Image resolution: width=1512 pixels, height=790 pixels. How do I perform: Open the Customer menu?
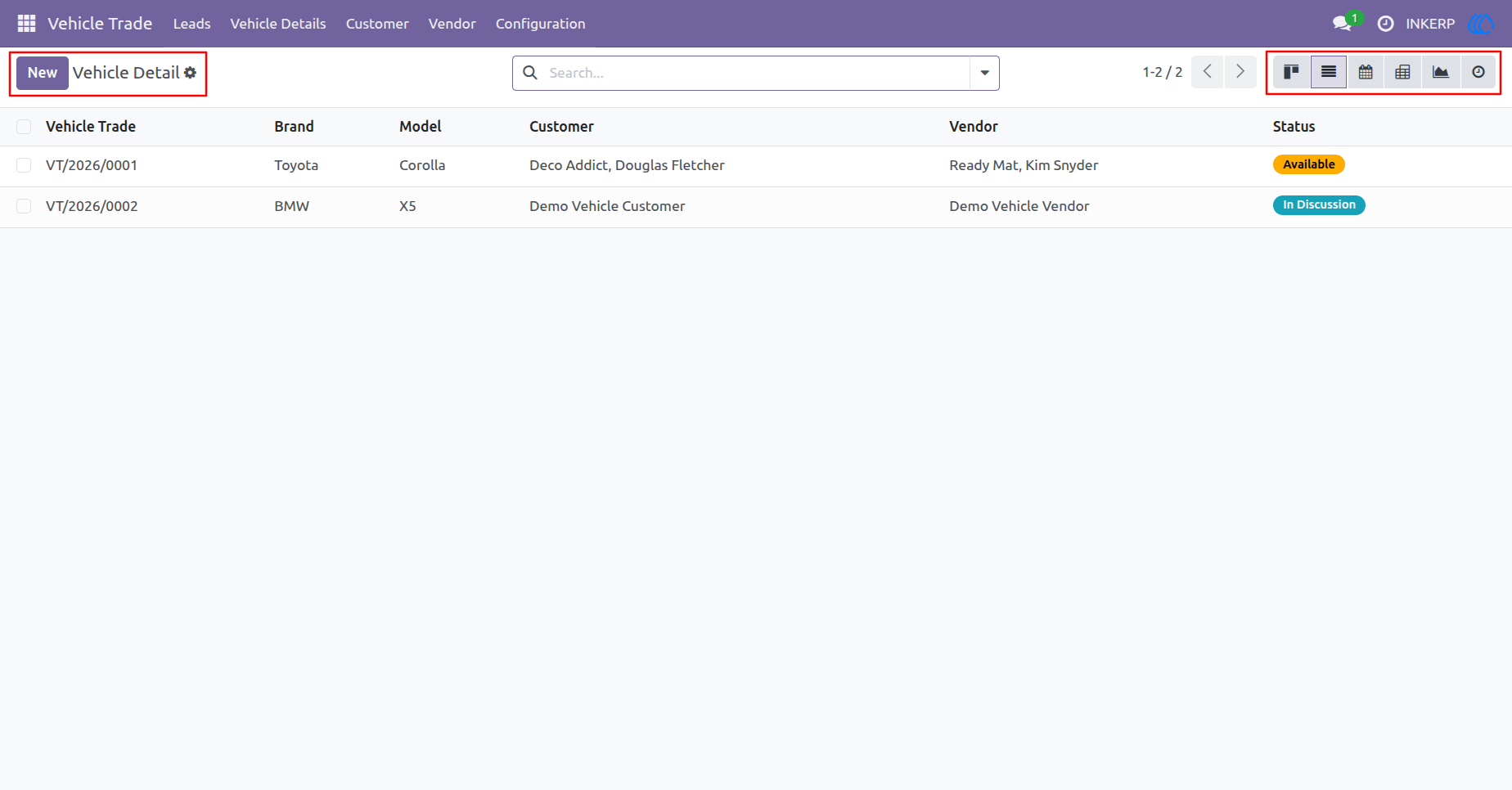click(377, 24)
